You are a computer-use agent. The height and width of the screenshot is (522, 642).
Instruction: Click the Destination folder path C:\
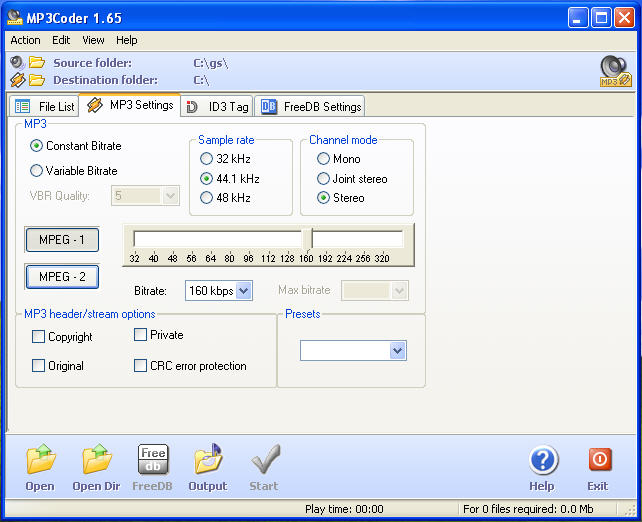coord(201,80)
